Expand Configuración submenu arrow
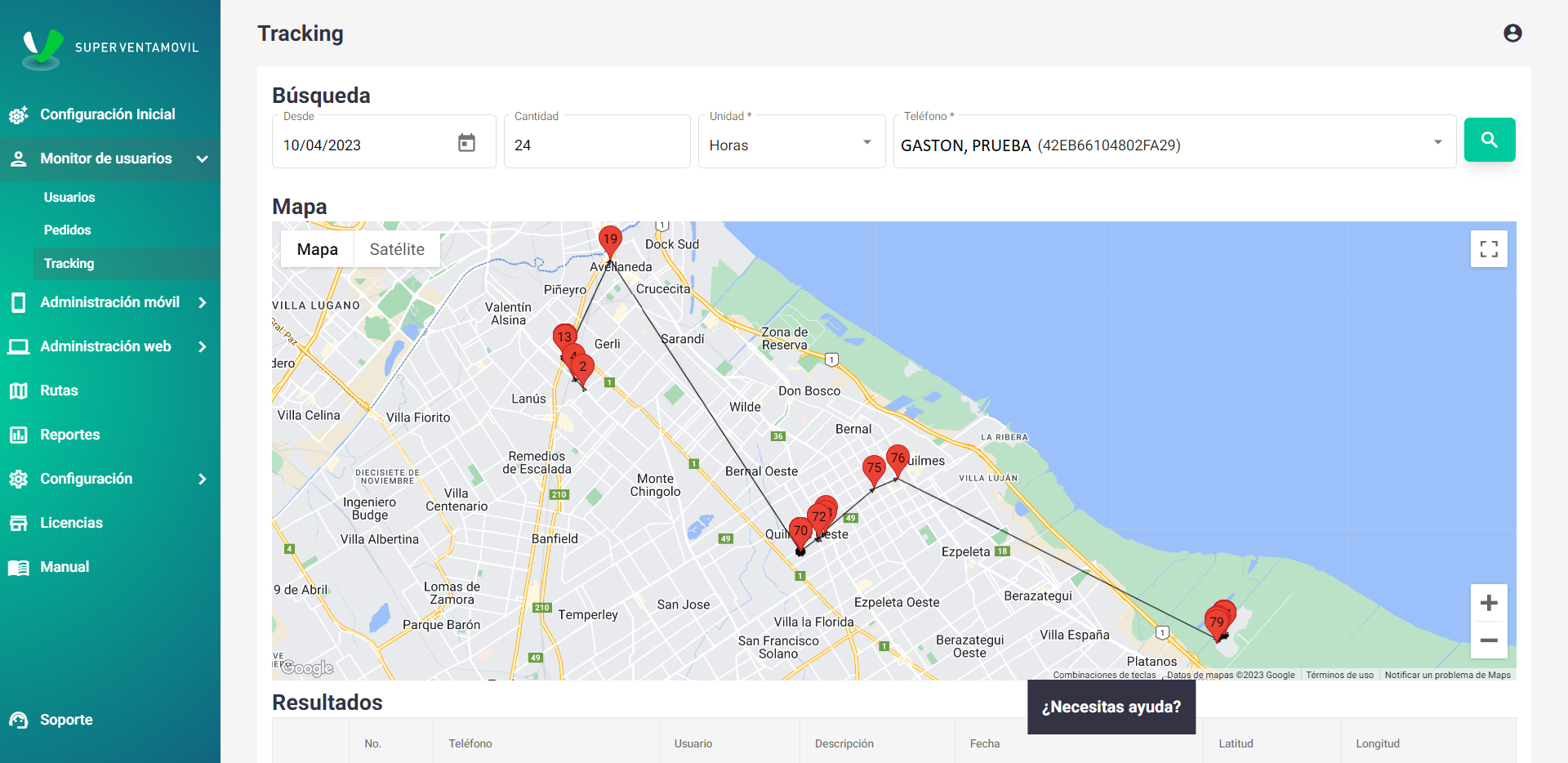This screenshot has height=763, width=1568. [x=203, y=479]
